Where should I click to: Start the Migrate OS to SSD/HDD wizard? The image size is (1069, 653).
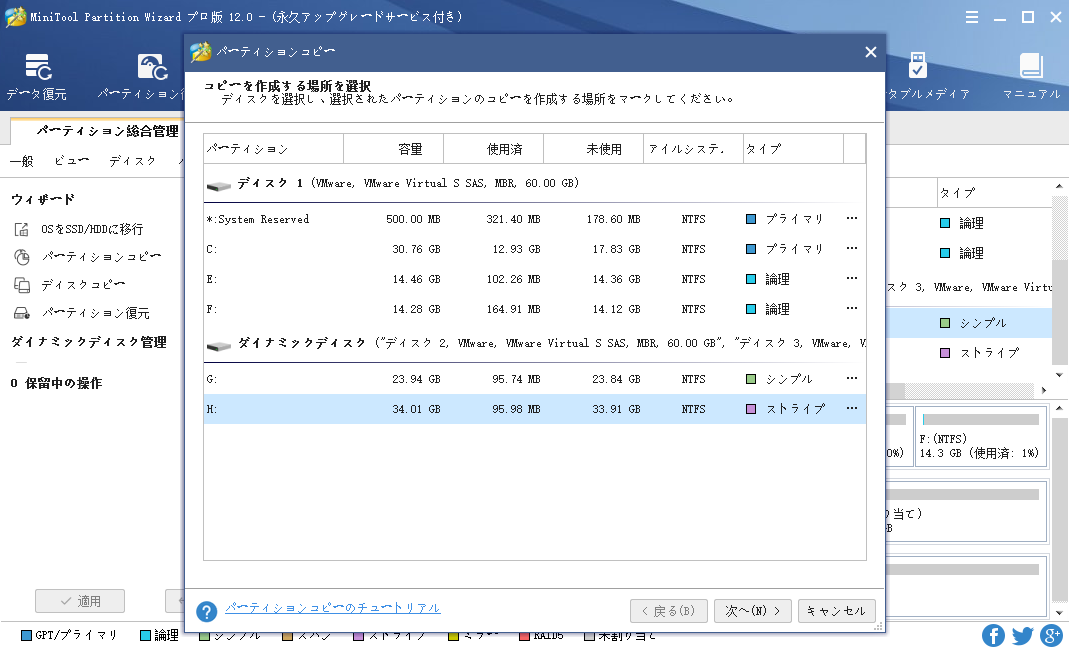(x=91, y=229)
